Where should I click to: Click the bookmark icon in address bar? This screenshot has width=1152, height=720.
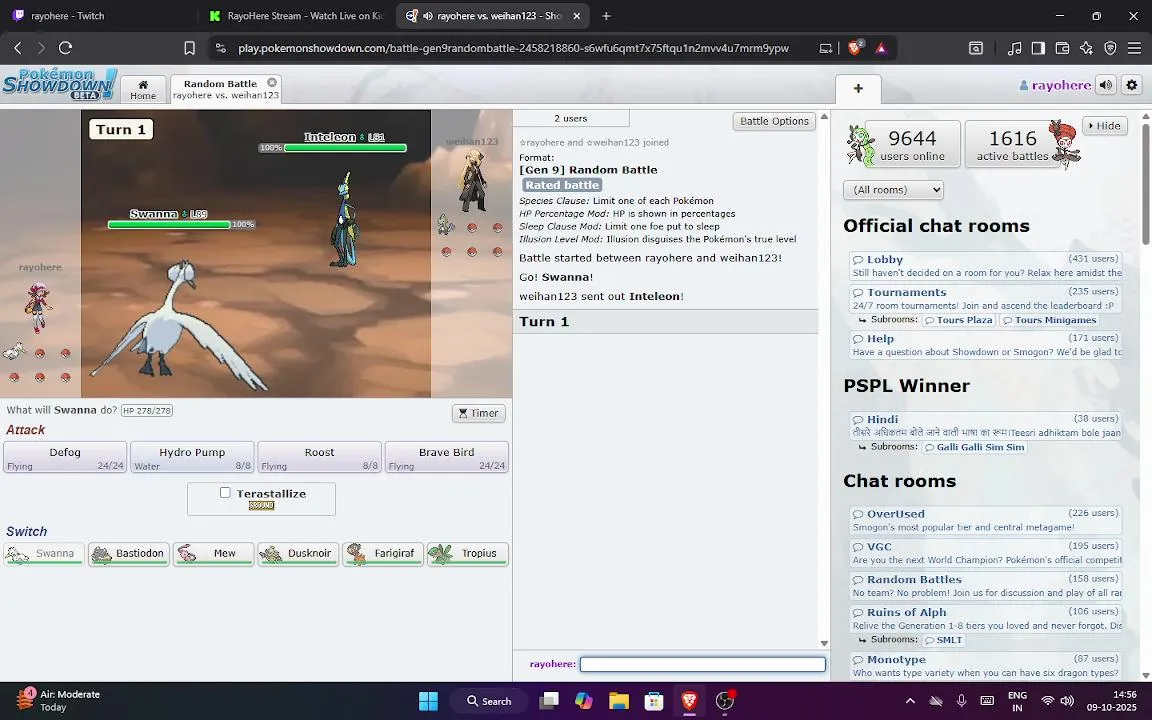(x=190, y=48)
